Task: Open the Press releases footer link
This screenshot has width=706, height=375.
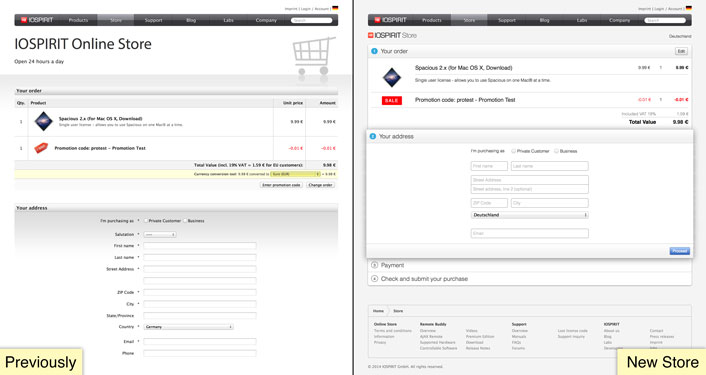Action: click(x=662, y=336)
